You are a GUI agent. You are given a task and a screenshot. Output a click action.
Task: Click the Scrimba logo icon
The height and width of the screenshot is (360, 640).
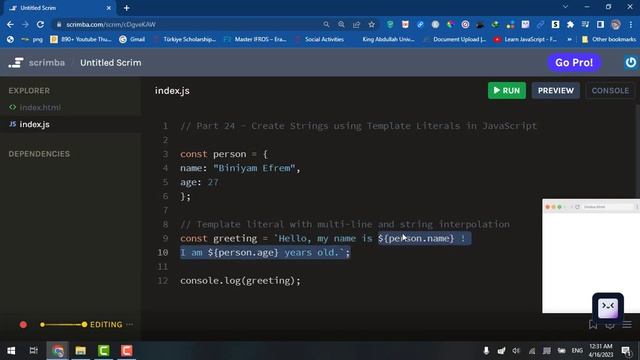(x=16, y=63)
